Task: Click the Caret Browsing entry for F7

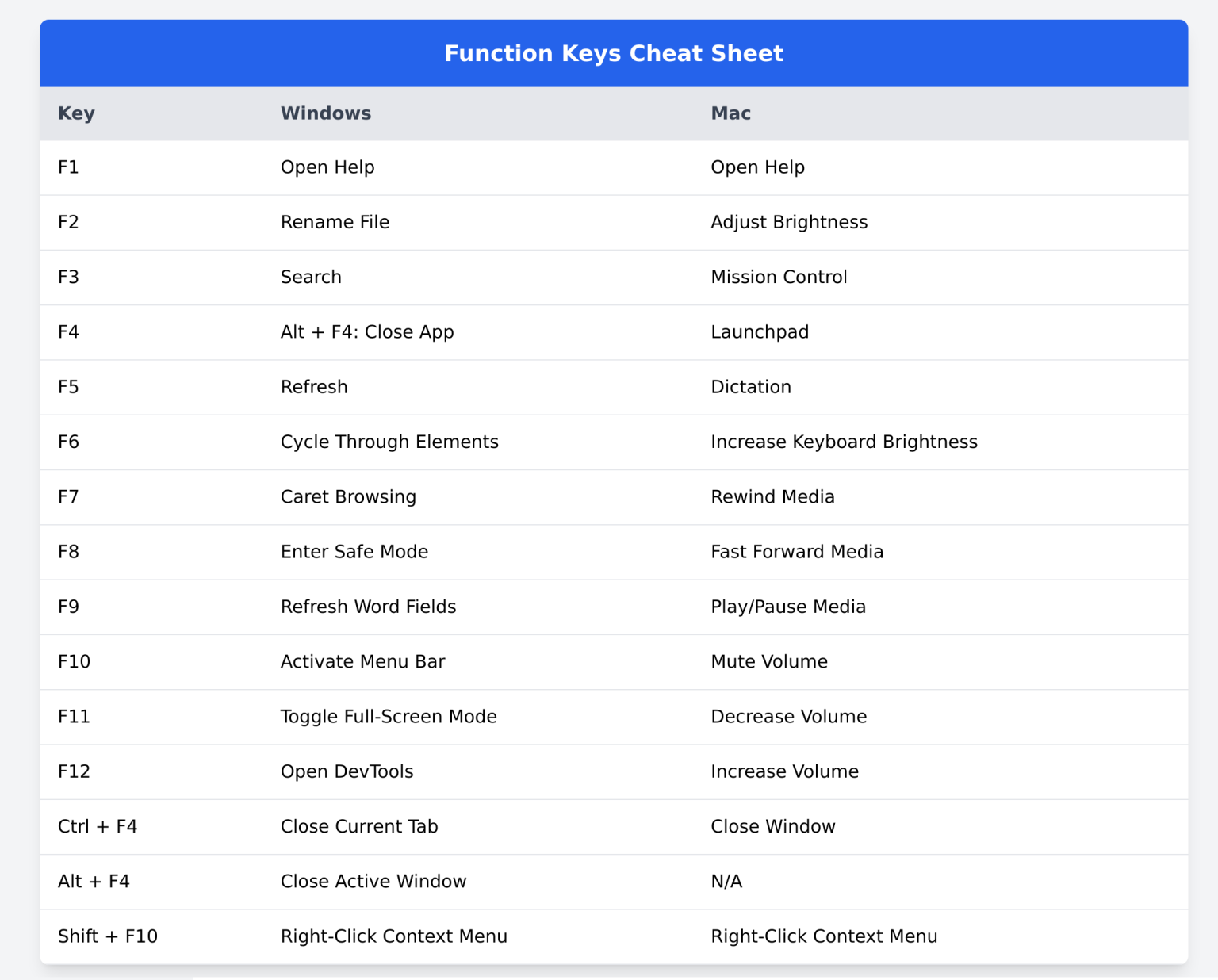Action: coord(348,496)
